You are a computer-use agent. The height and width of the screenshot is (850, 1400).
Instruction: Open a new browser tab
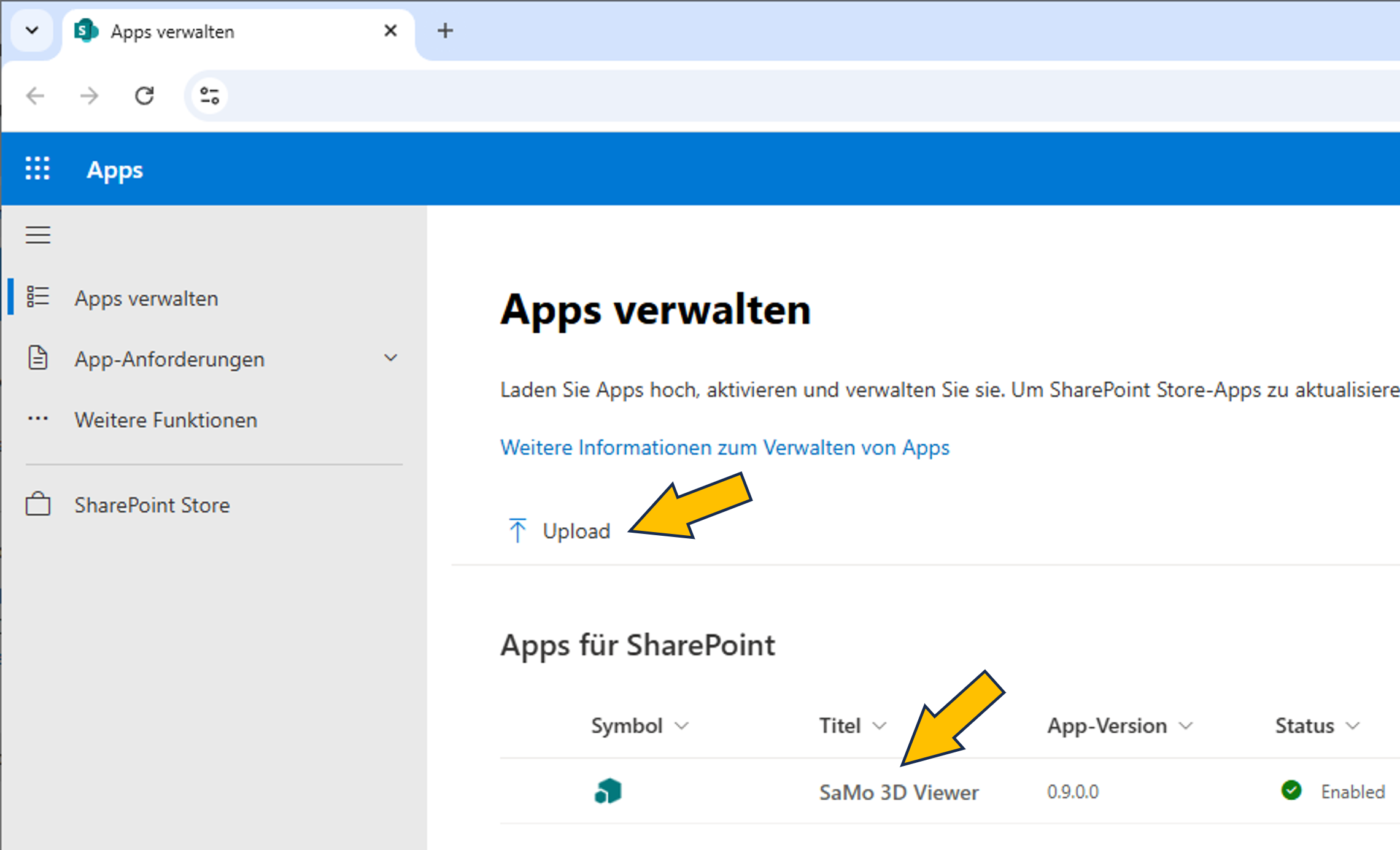point(445,31)
